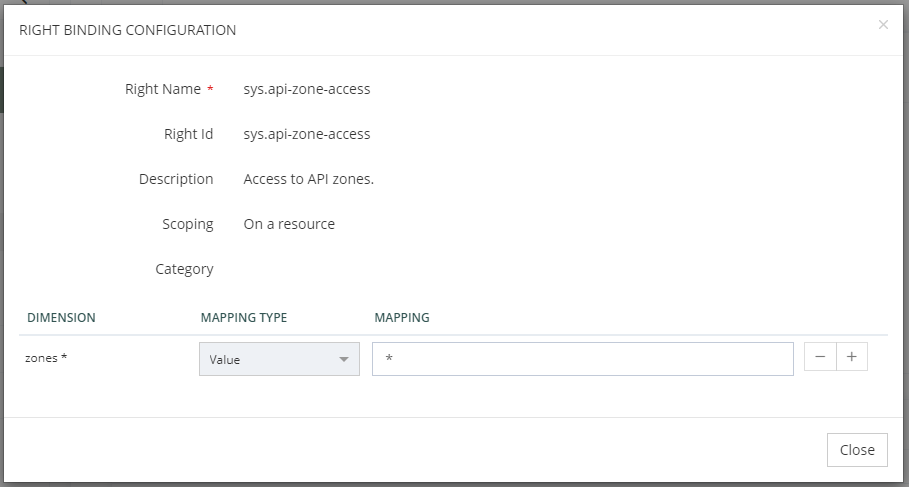Click the Right Id value sys.api-zone-access
The height and width of the screenshot is (487, 910).
[x=307, y=134]
